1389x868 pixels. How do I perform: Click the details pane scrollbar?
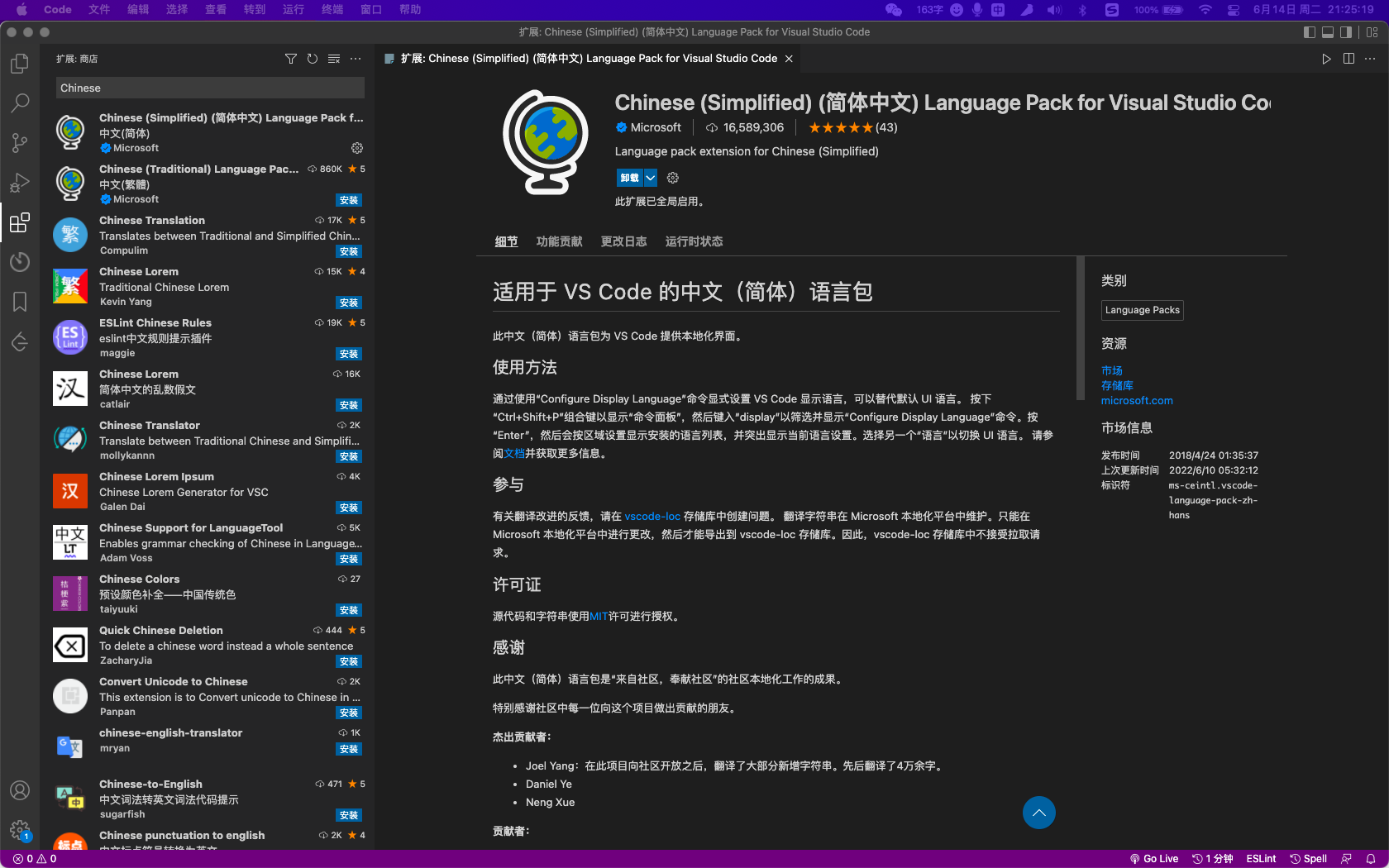1080,328
